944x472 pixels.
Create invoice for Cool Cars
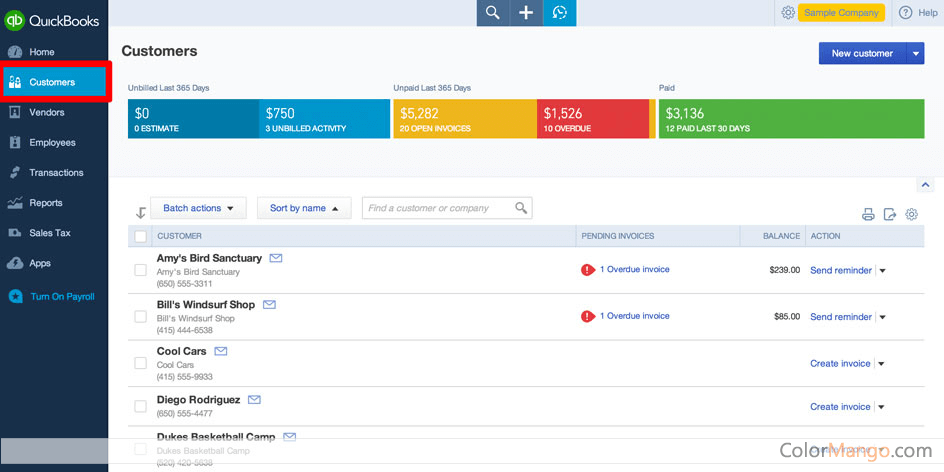(x=840, y=363)
